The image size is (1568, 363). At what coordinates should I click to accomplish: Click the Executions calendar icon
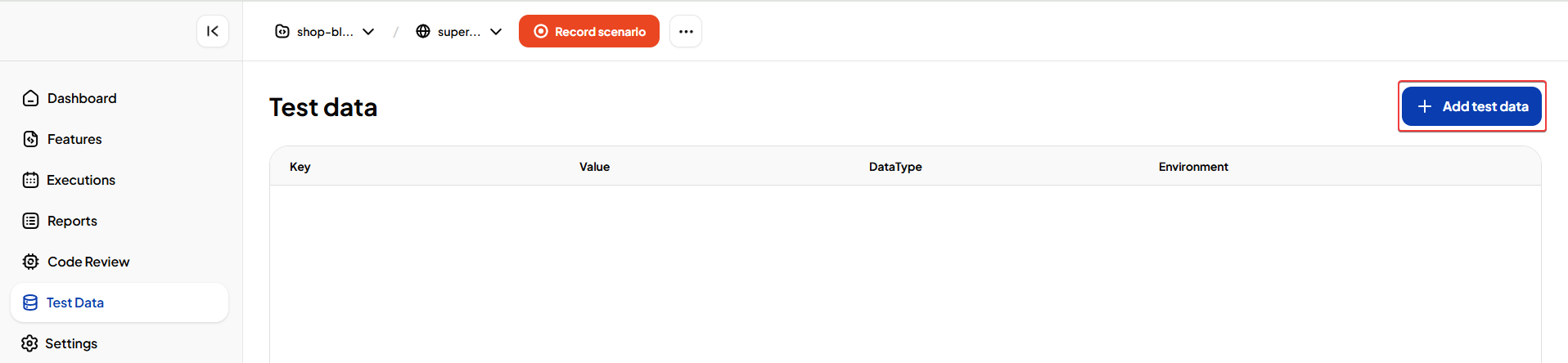31,180
